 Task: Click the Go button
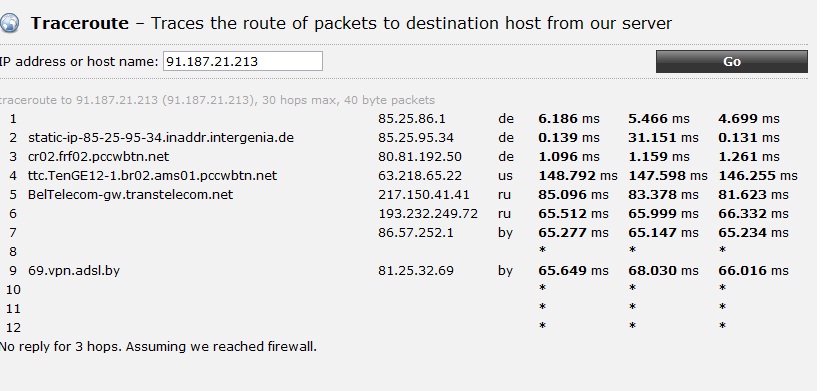pyautogui.click(x=731, y=62)
